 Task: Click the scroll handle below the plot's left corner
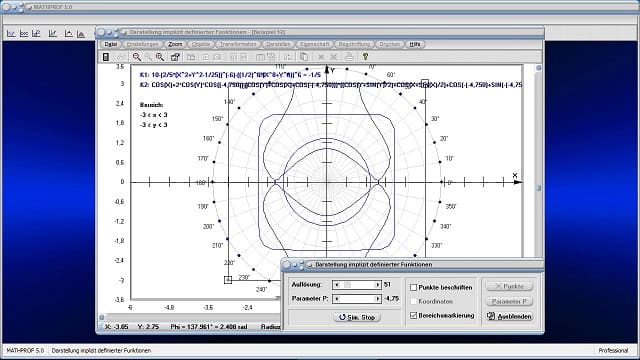tap(102, 317)
